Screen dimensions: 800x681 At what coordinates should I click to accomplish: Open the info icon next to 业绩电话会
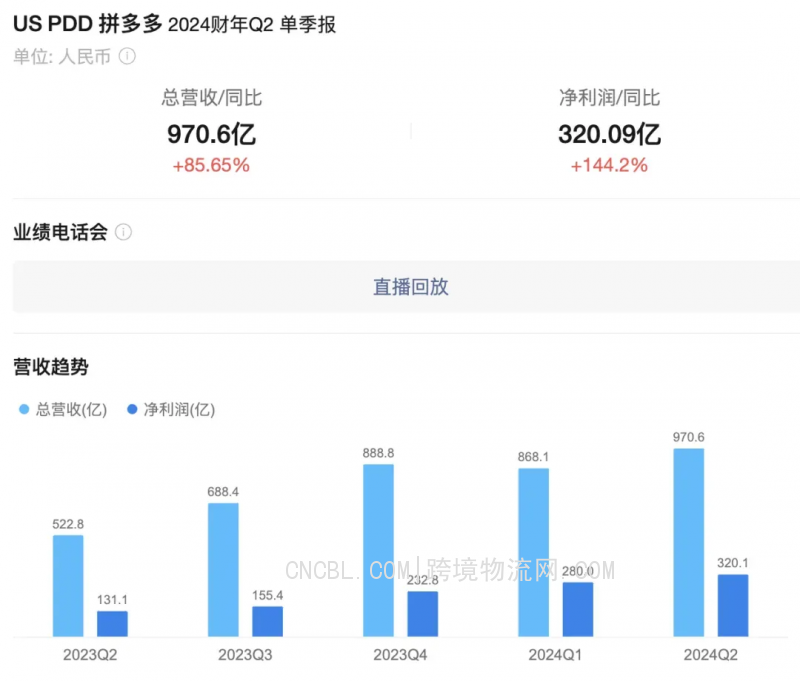click(x=123, y=232)
